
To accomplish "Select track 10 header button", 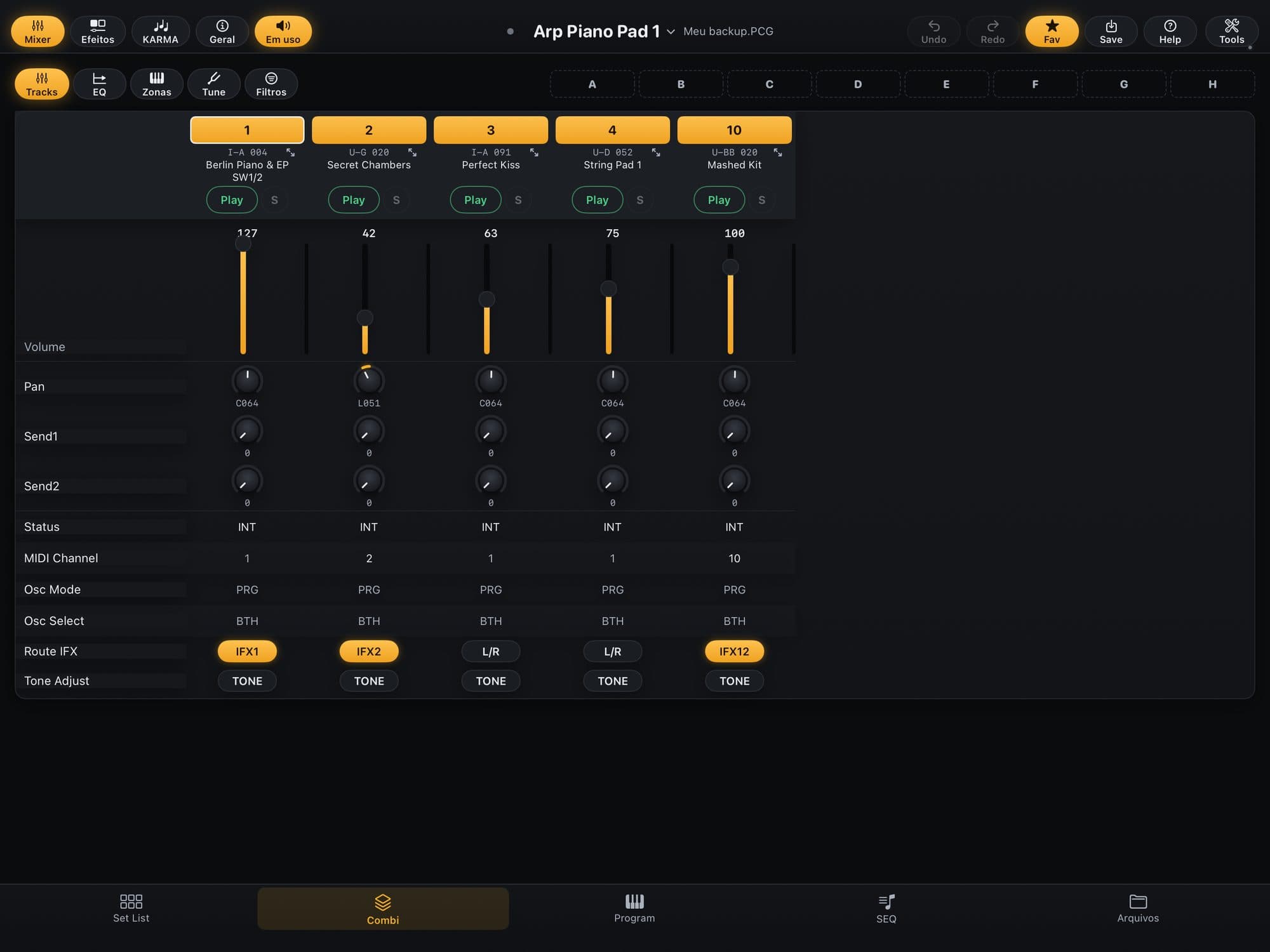I will pos(734,130).
